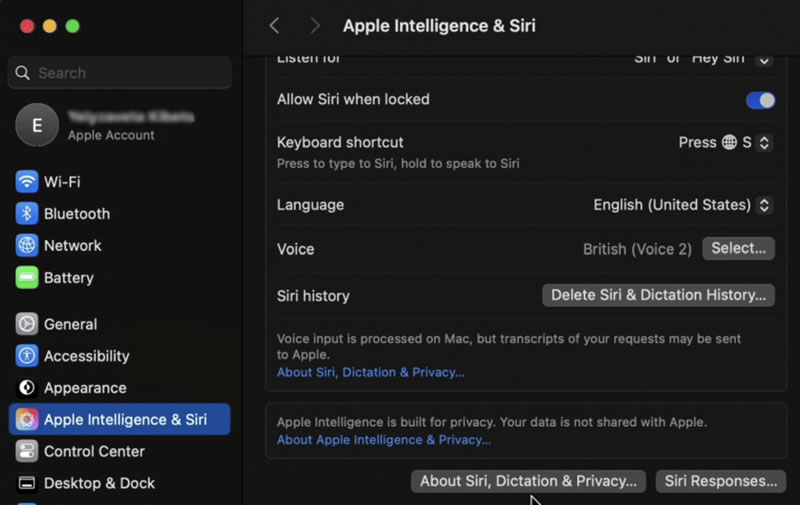This screenshot has height=505, width=800.
Task: Open About Apple Intelligence & Privacy… link
Action: (x=384, y=440)
